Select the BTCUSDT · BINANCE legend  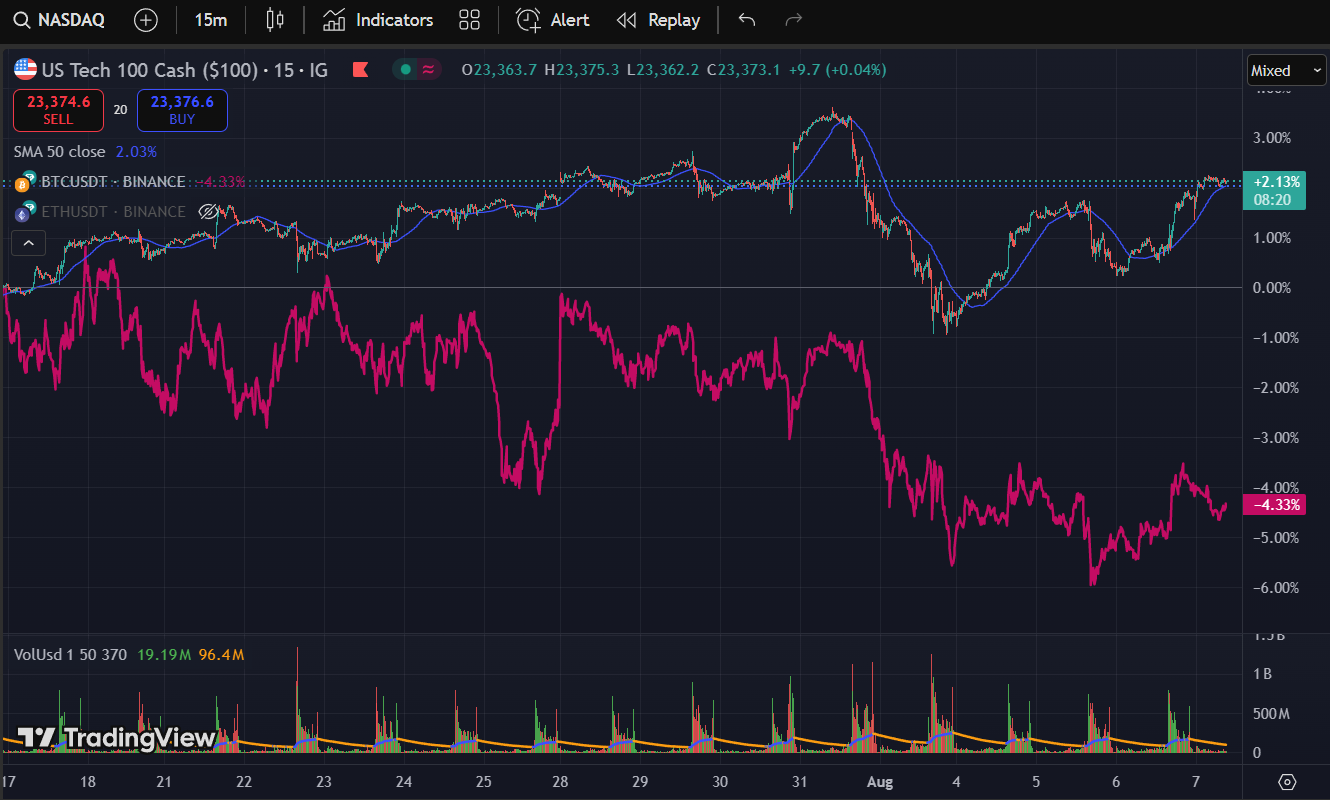point(113,182)
